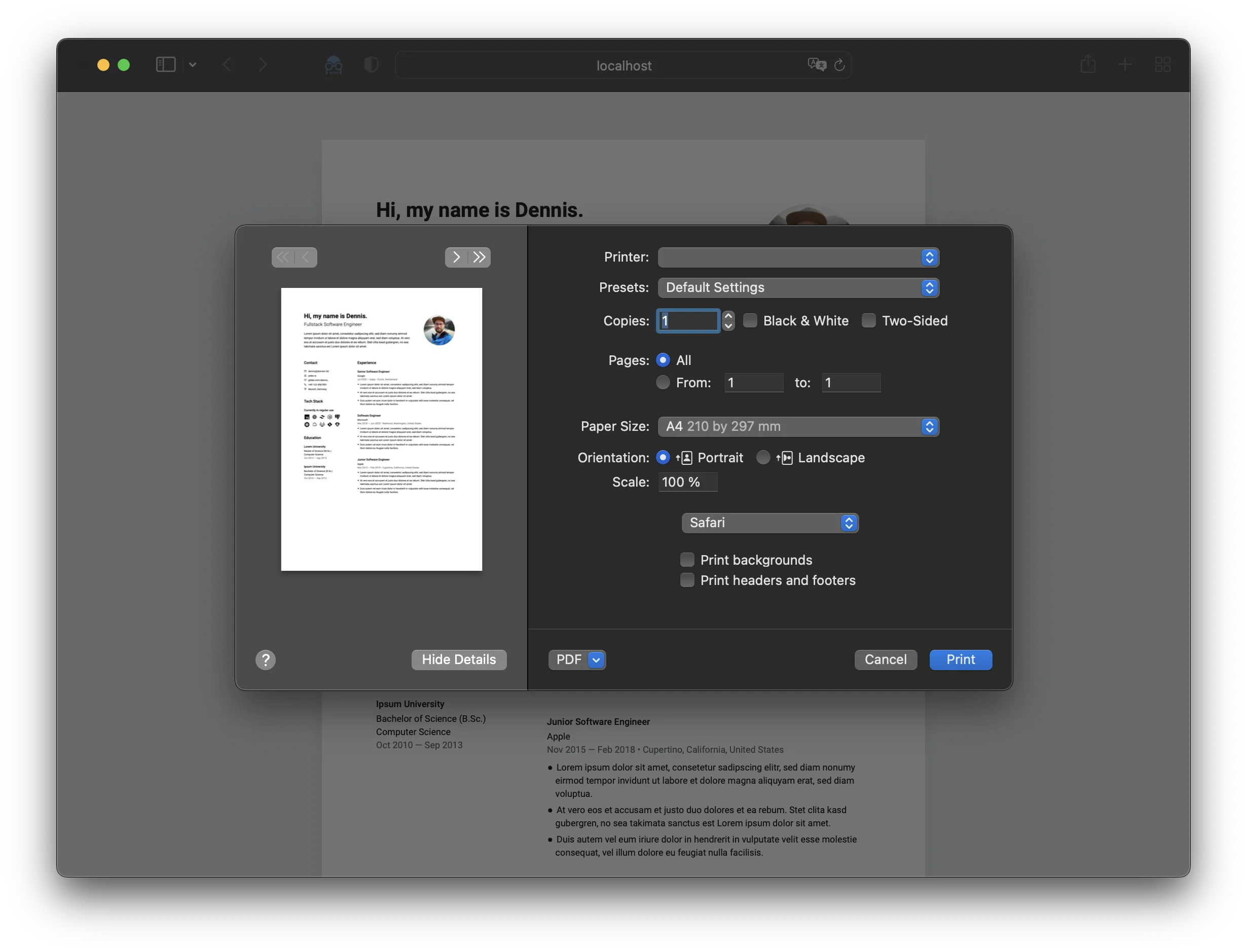Click the Copies stepper arrows
Screen dimensions: 1247x952
click(x=728, y=321)
